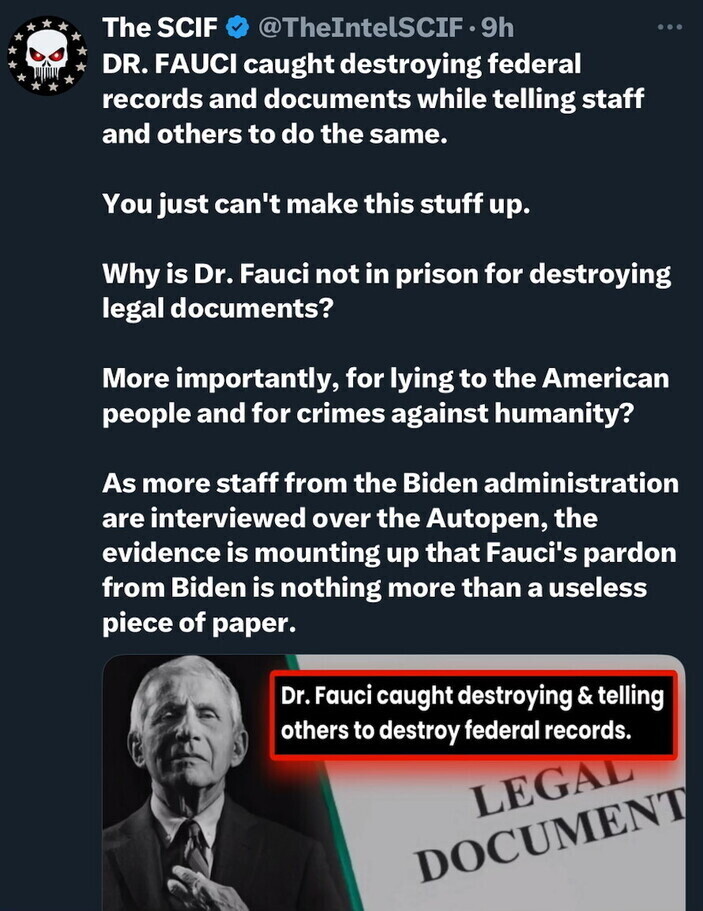Viewport: 703px width, 911px height.
Task: Open the 9h timestamp permalink
Action: [498, 27]
